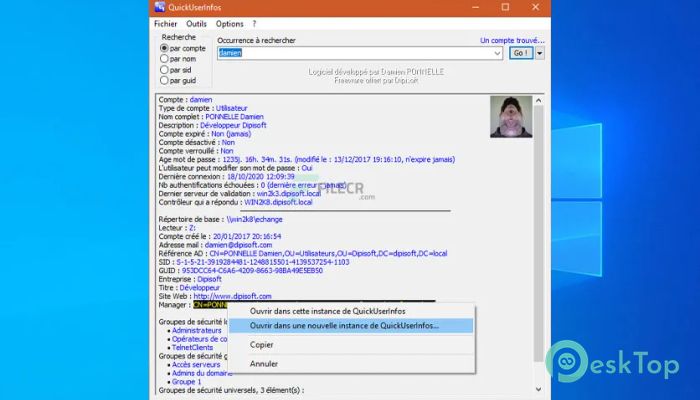Click the QuickUserInfos app icon in title bar
This screenshot has height=400, width=700.
pyautogui.click(x=159, y=7)
